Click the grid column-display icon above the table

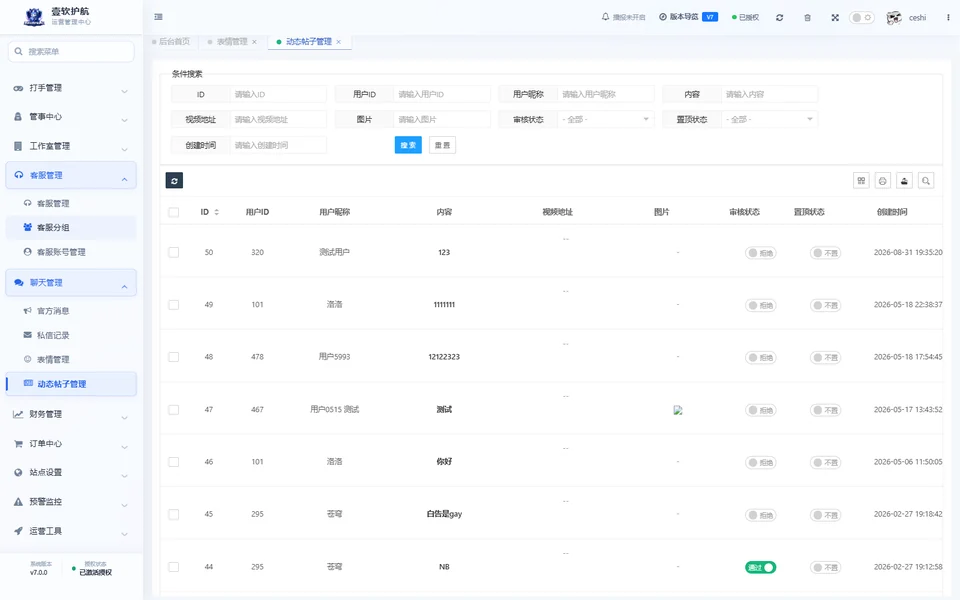(861, 181)
